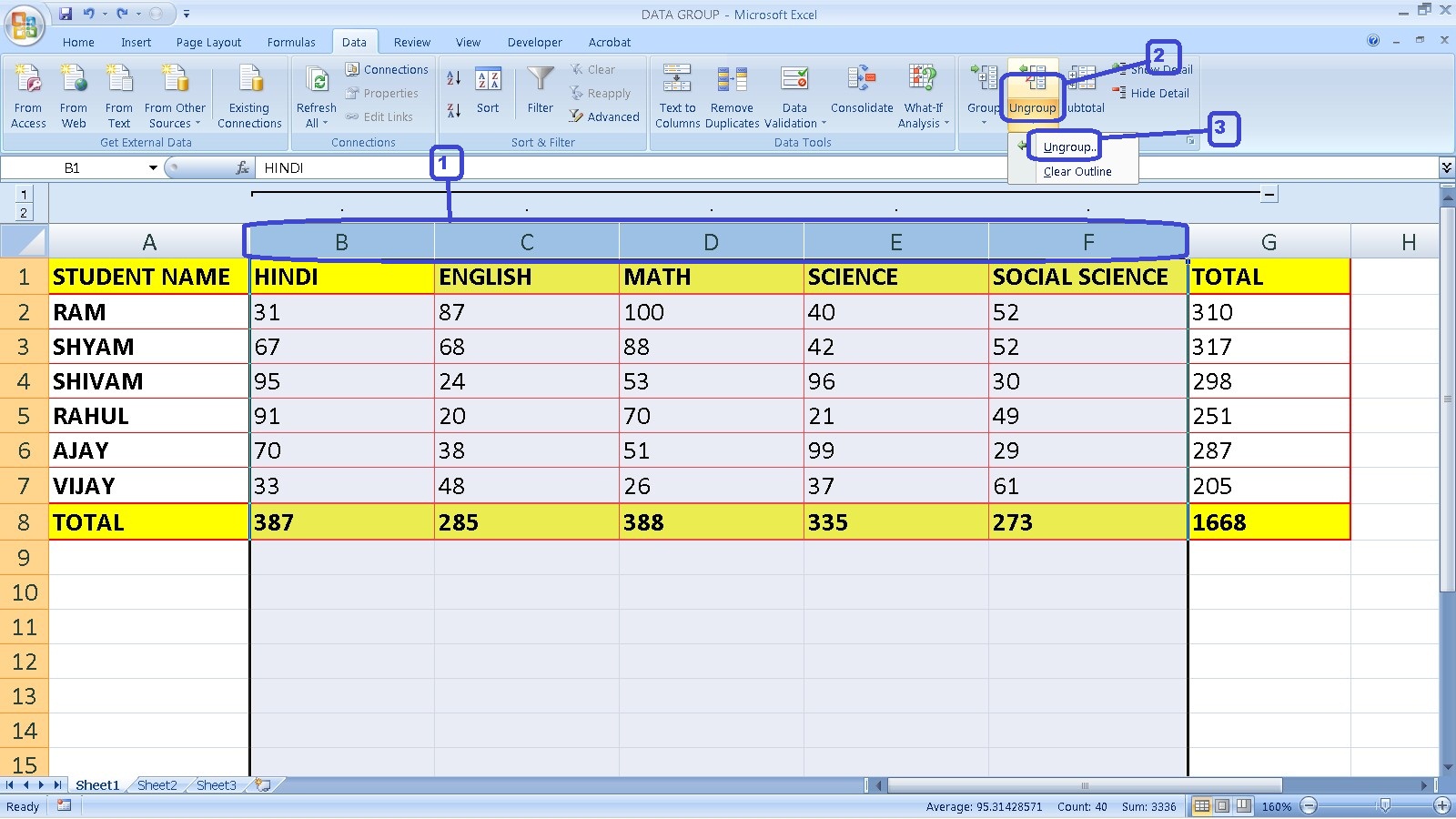Screen dimensions: 1456x819
Task: Open the Page Layout tab
Action: click(208, 42)
